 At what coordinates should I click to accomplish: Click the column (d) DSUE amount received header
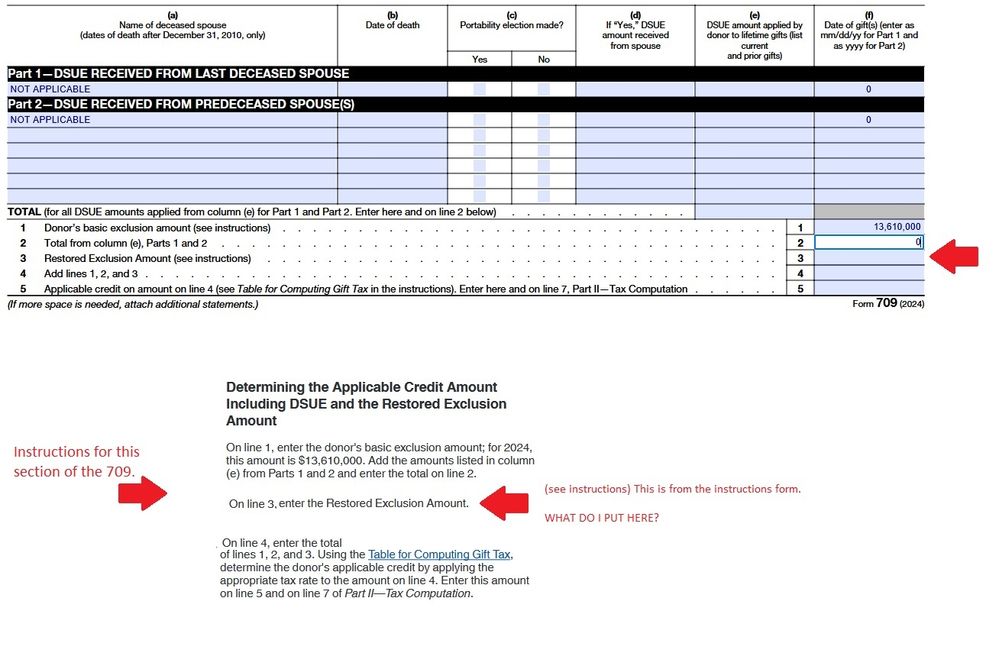[x=635, y=30]
